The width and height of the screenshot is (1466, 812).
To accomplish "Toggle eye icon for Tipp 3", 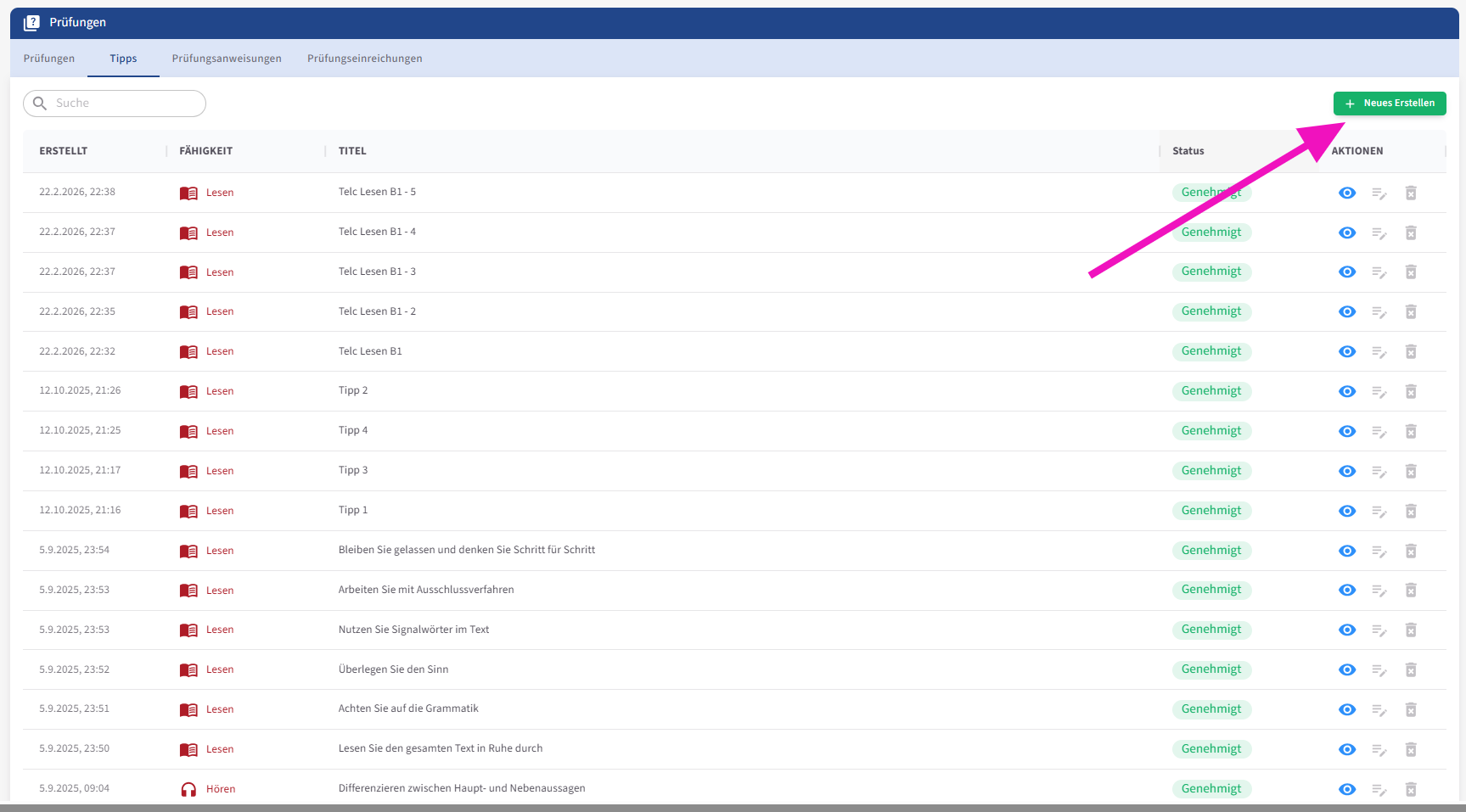I will 1346,471.
